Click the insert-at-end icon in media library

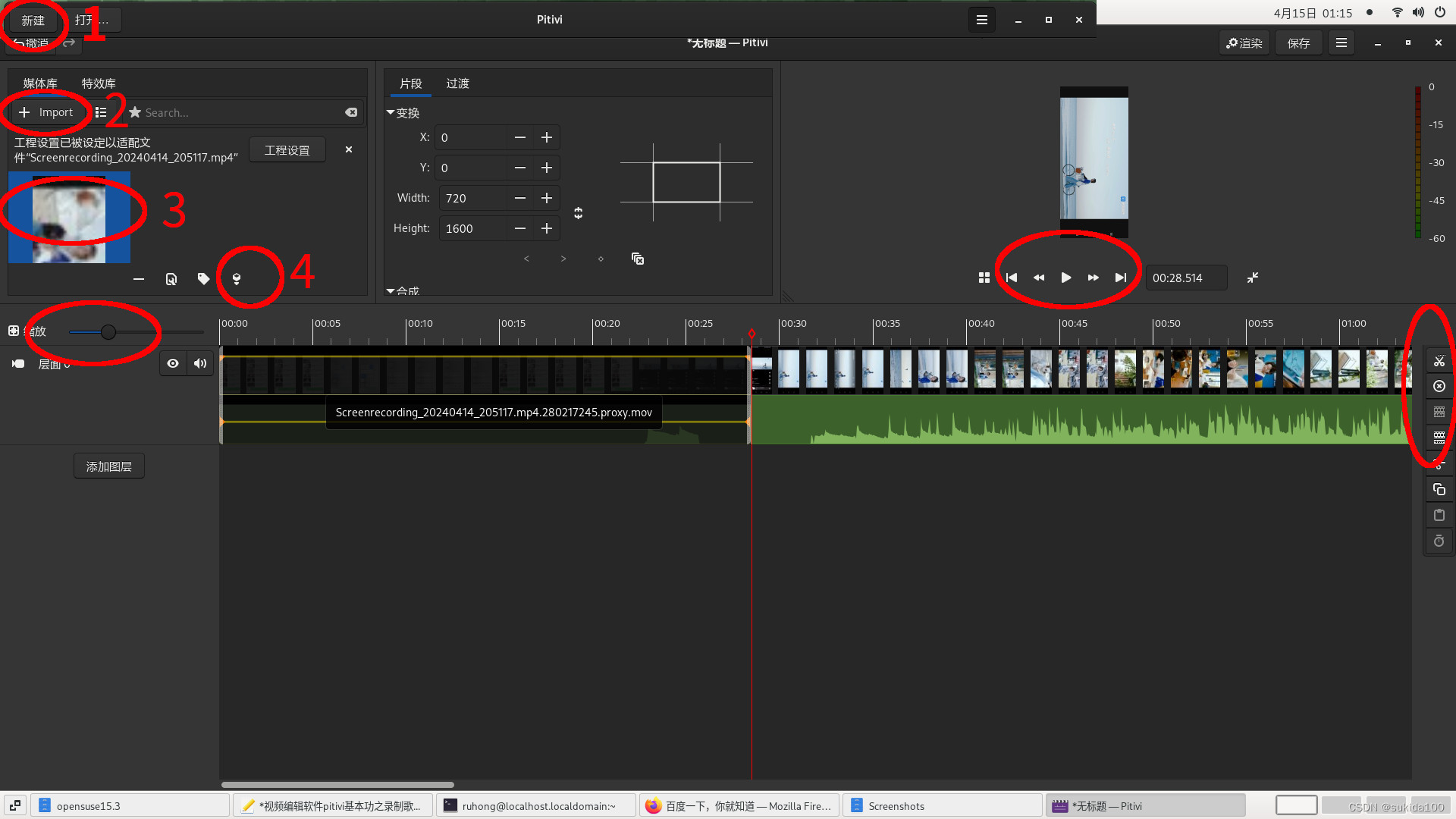(x=237, y=279)
